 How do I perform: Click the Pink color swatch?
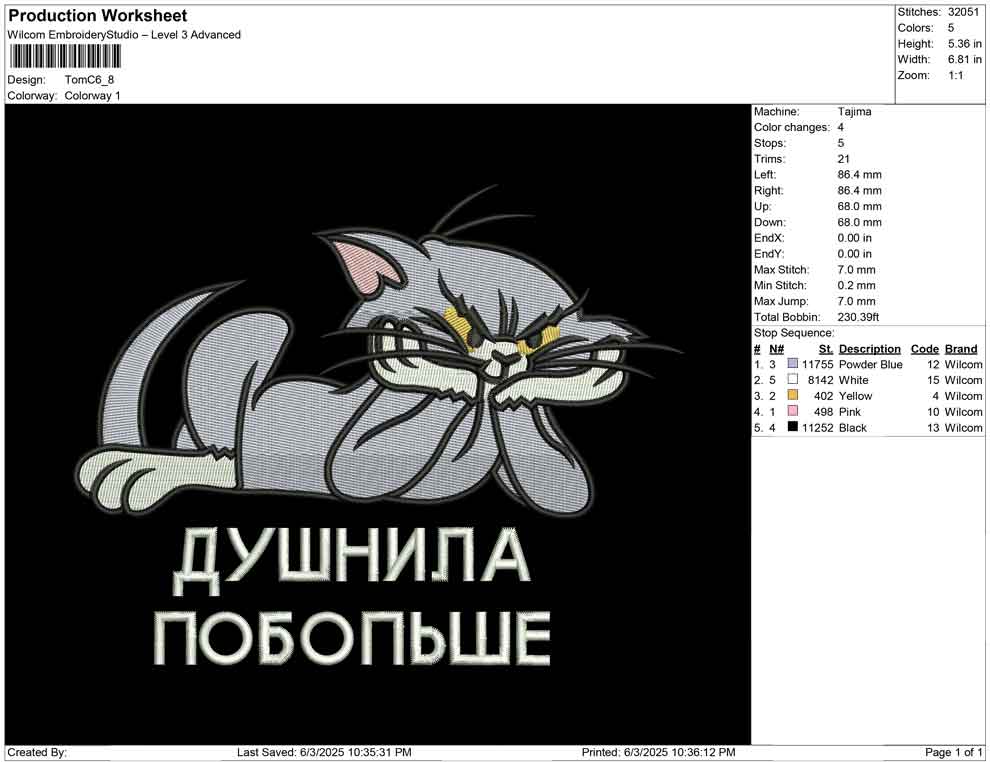(792, 411)
